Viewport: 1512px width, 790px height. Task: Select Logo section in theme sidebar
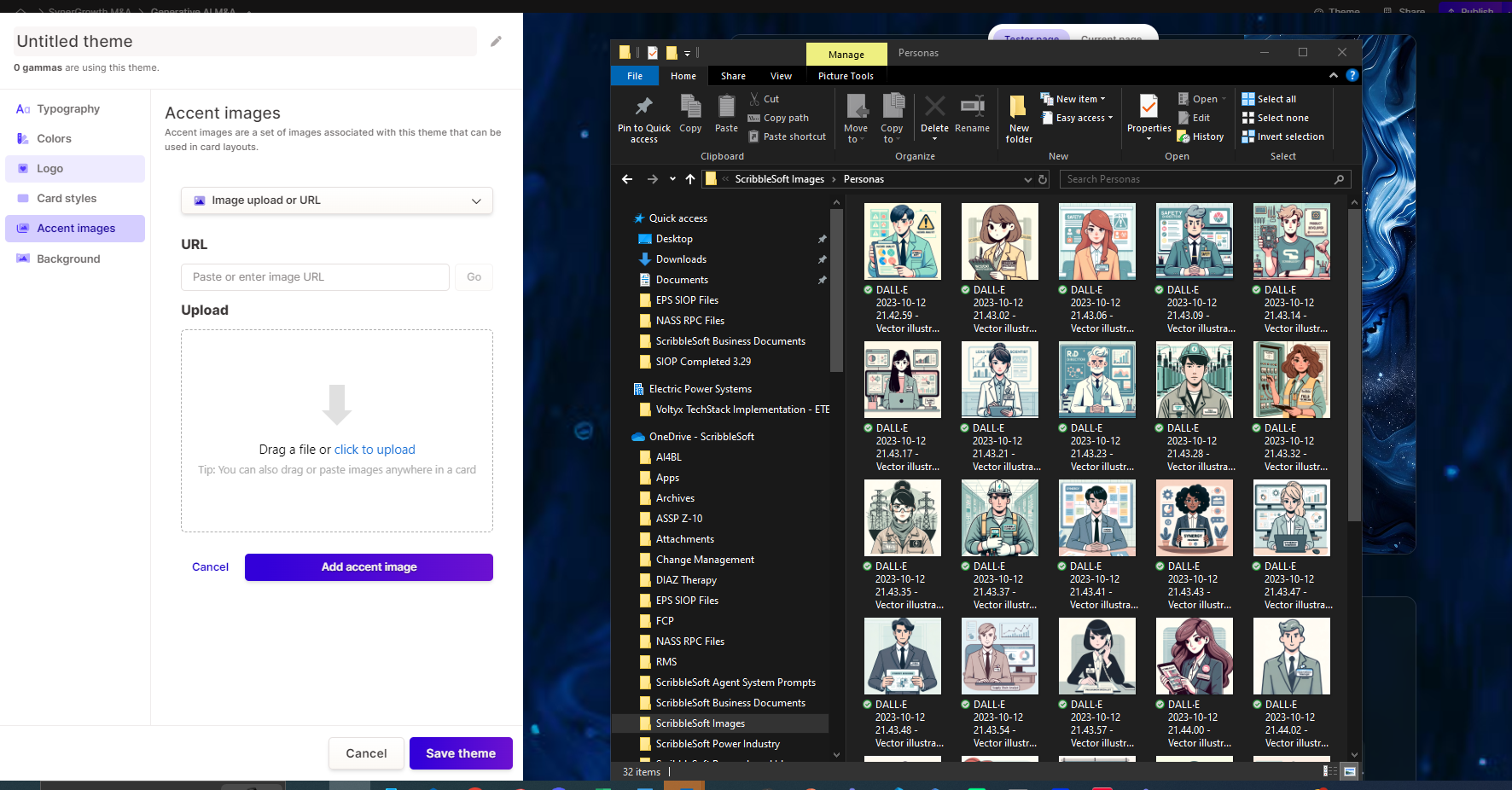(75, 169)
